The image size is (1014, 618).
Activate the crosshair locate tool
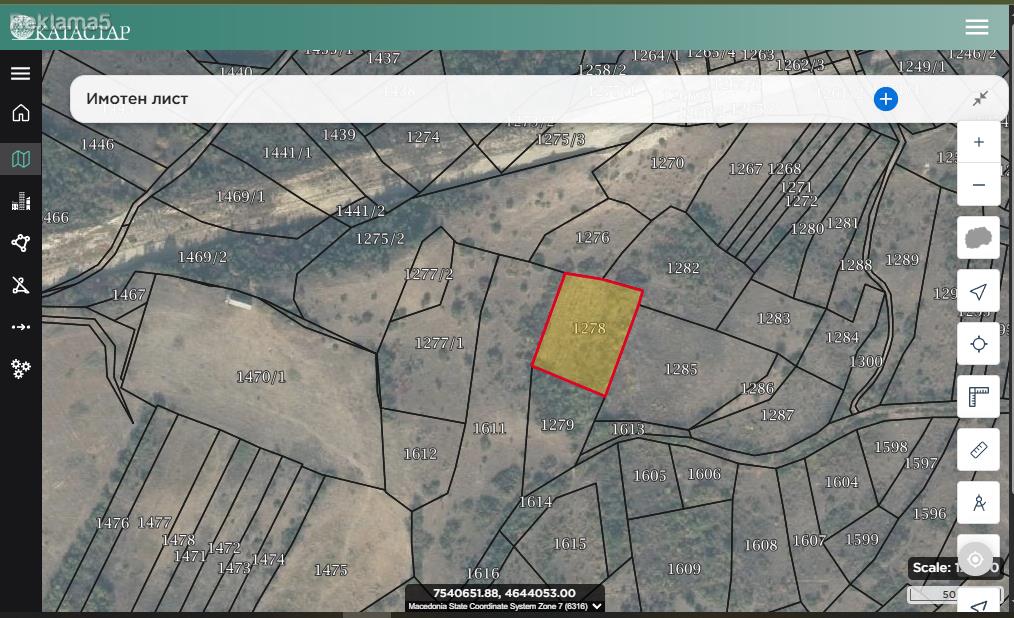click(x=978, y=344)
